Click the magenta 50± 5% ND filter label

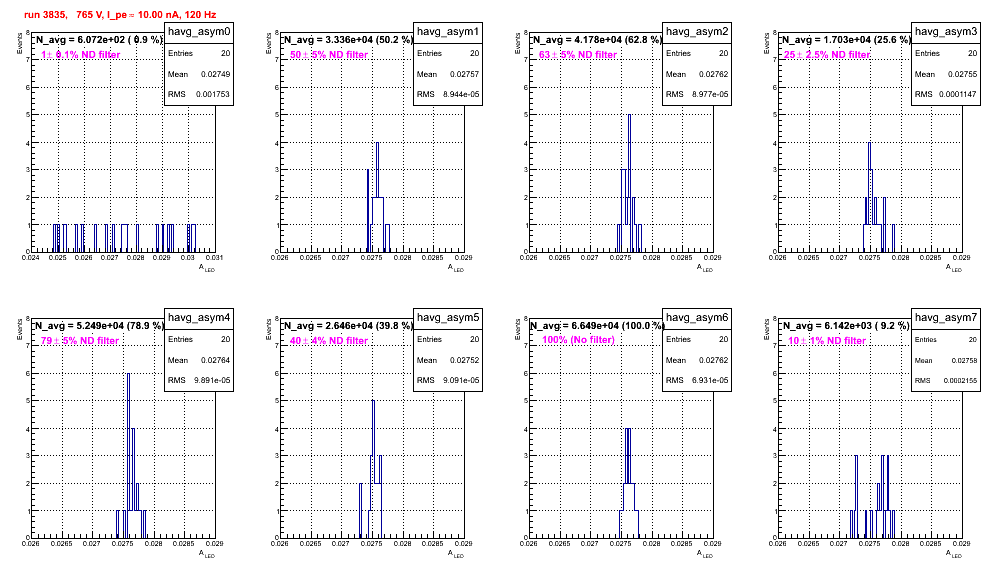(329, 55)
